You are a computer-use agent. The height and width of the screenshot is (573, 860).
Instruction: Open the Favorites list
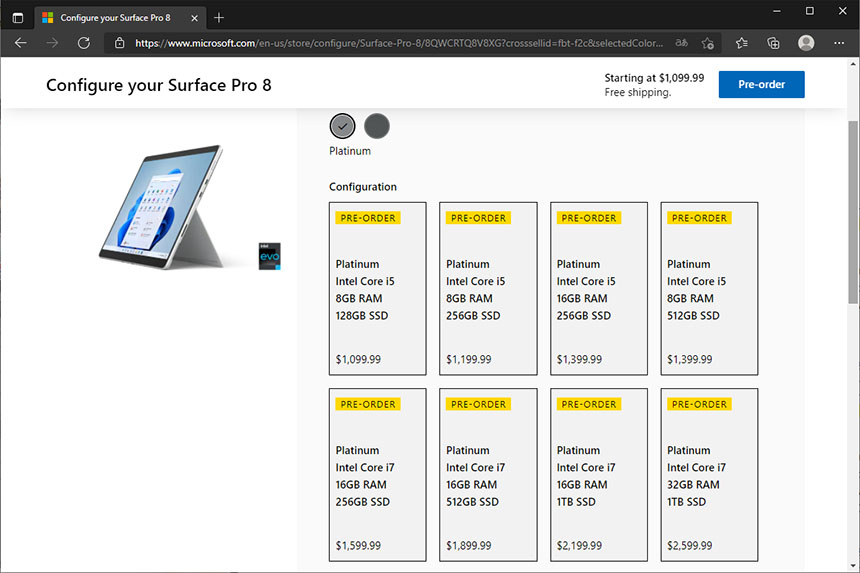(742, 43)
